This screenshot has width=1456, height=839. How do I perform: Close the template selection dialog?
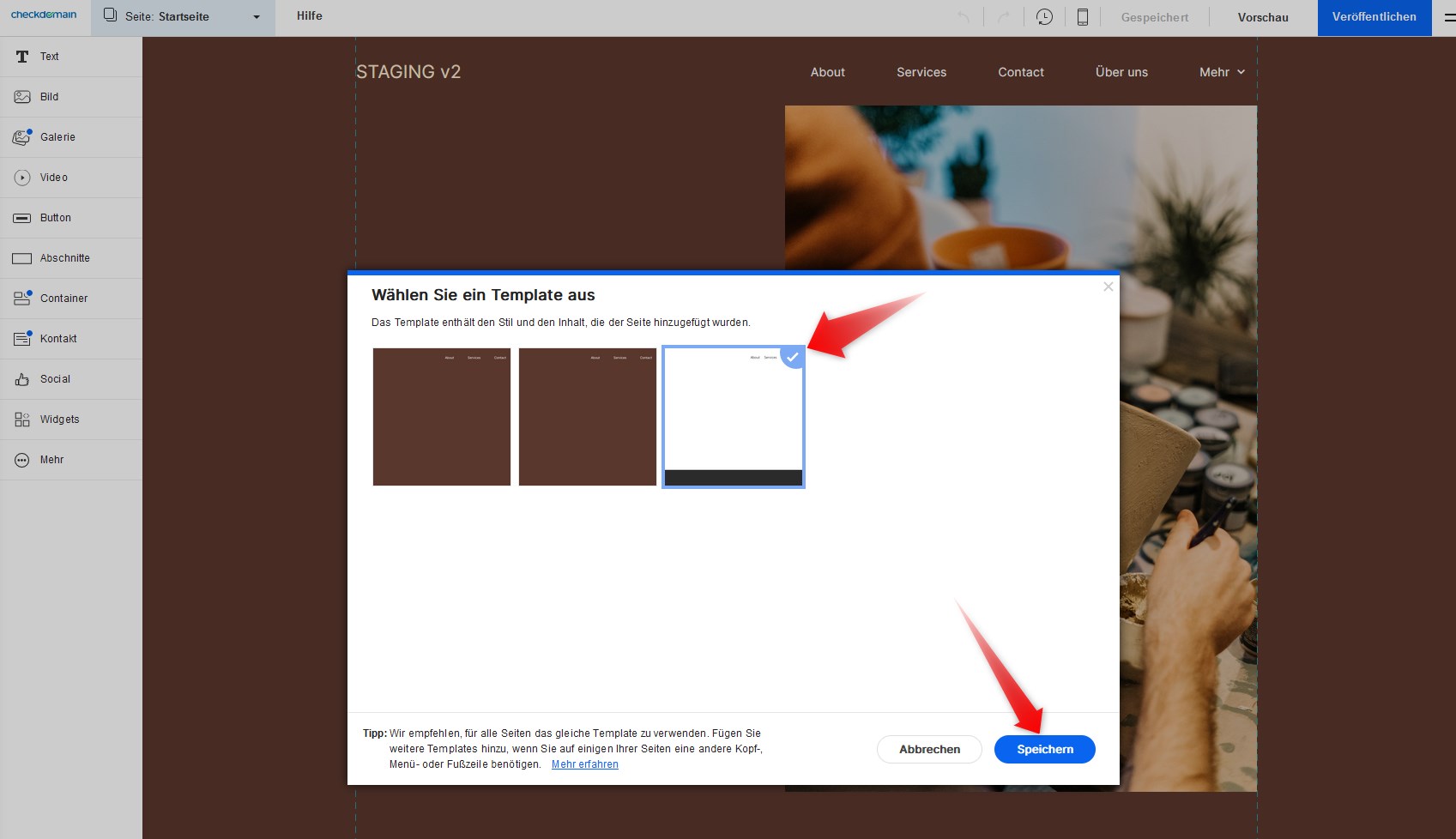tap(1109, 287)
